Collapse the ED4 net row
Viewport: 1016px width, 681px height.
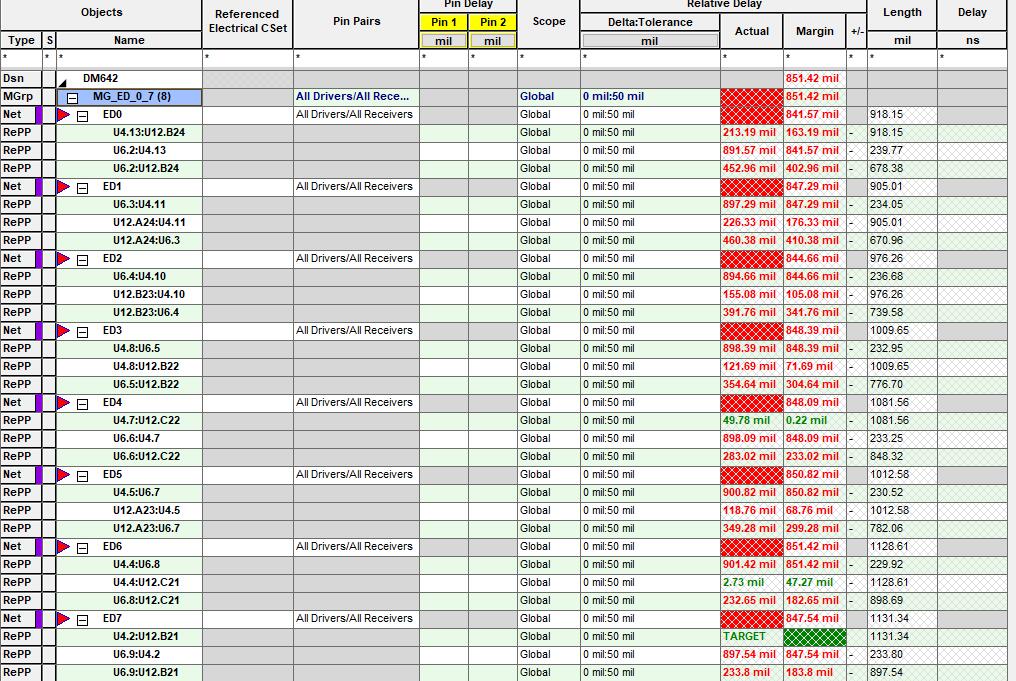pos(83,404)
